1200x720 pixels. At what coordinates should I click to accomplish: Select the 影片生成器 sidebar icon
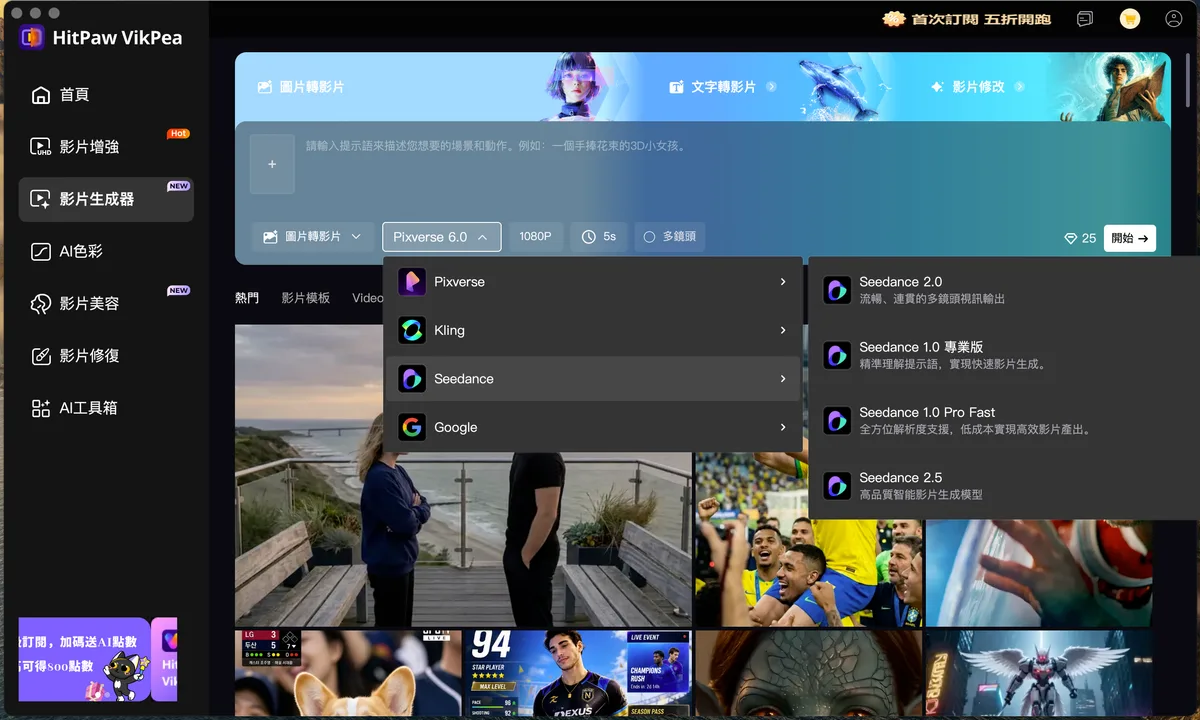click(41, 200)
